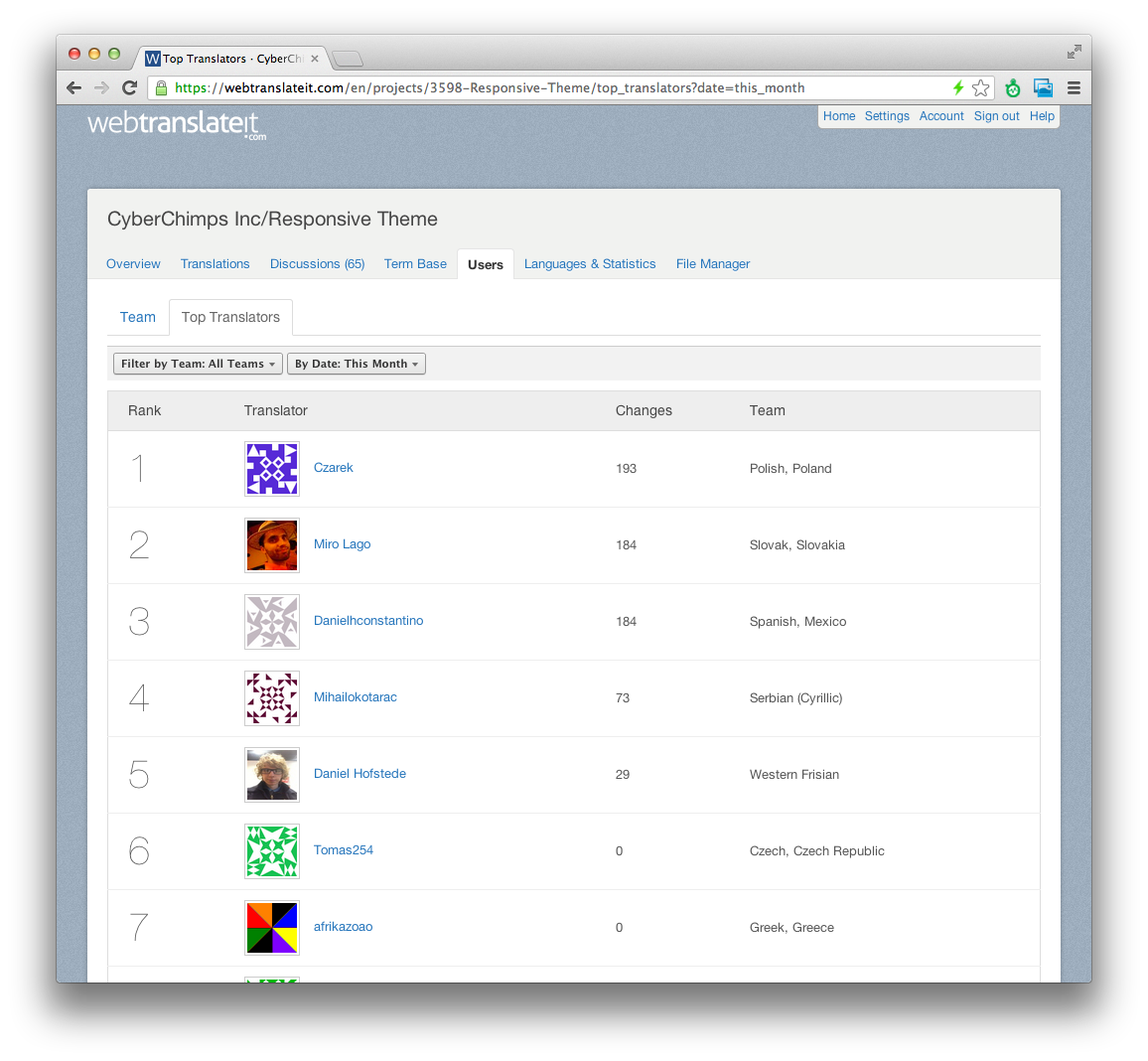Open the Discussions (65) tab
The width and height of the screenshot is (1148, 1061).
[317, 263]
